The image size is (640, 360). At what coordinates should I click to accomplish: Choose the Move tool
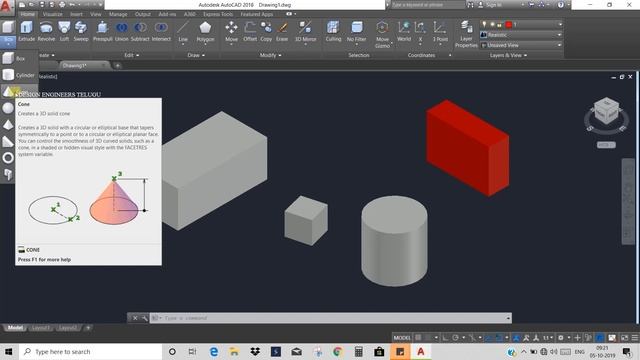tap(231, 32)
